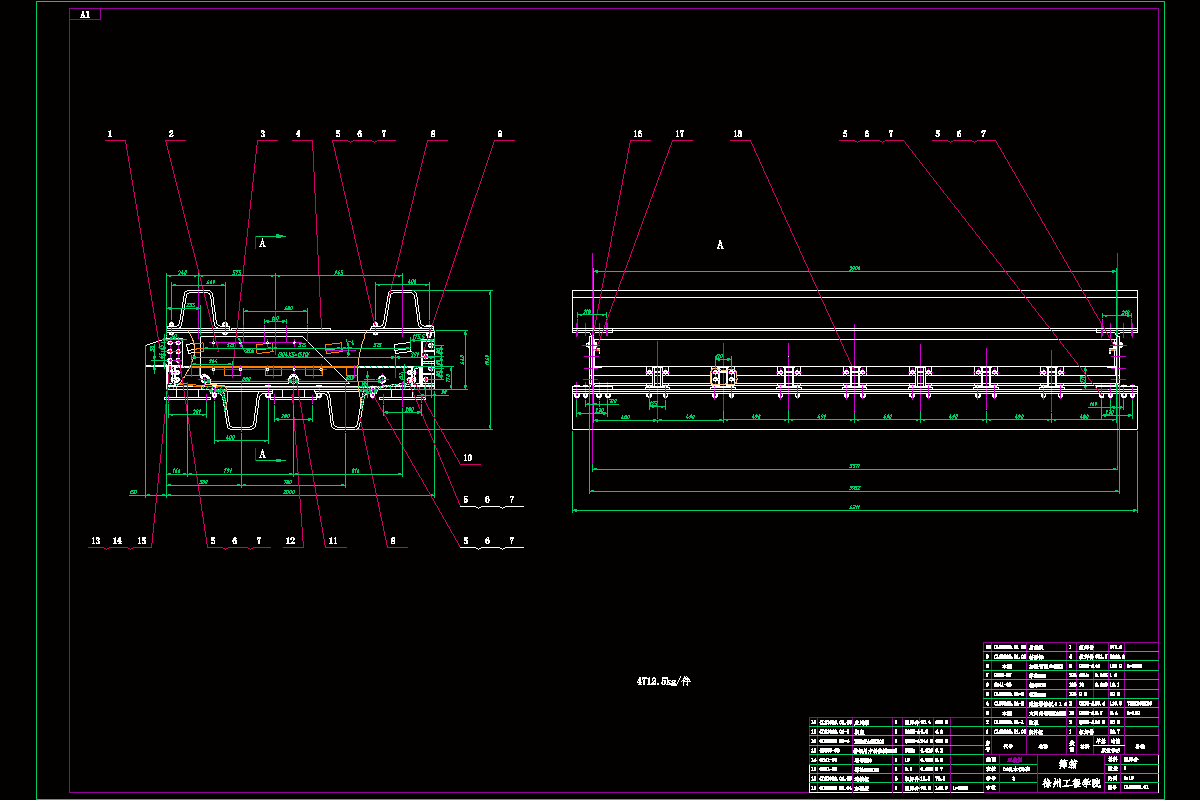Select callout number 11
This screenshot has width=1200, height=800.
pyautogui.click(x=333, y=541)
